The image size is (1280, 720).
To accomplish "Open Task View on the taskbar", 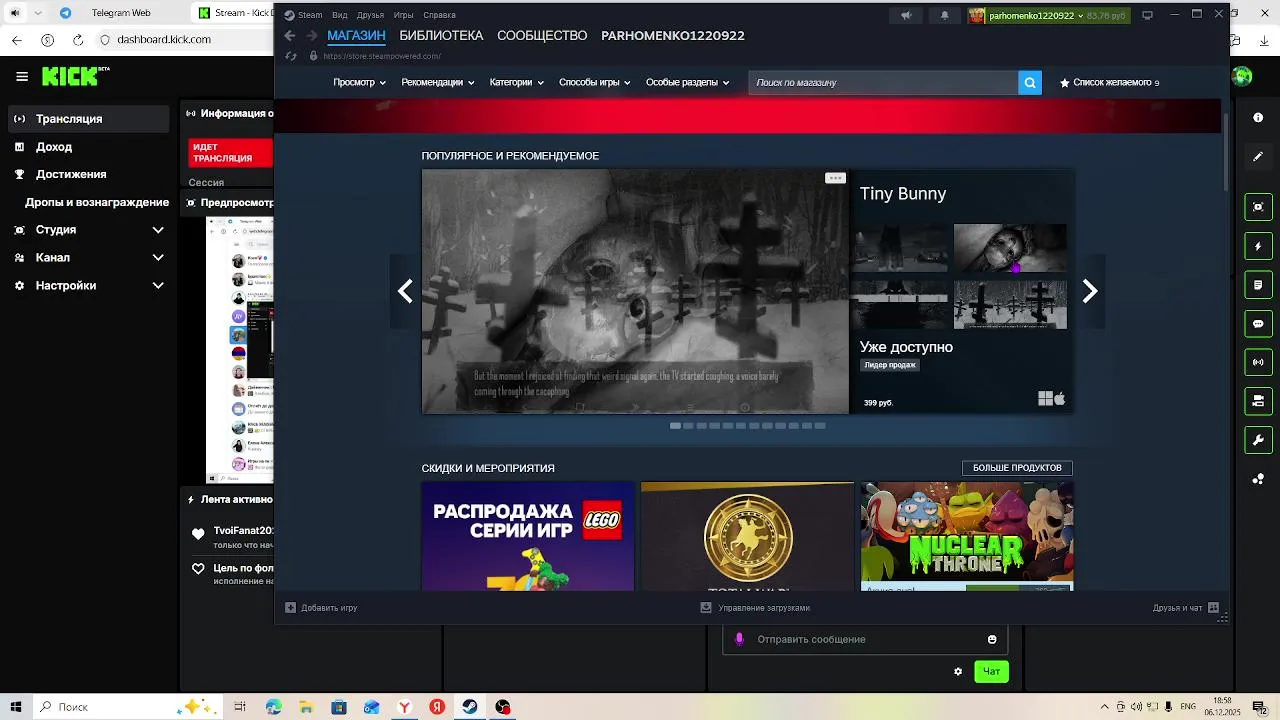I will 240,707.
